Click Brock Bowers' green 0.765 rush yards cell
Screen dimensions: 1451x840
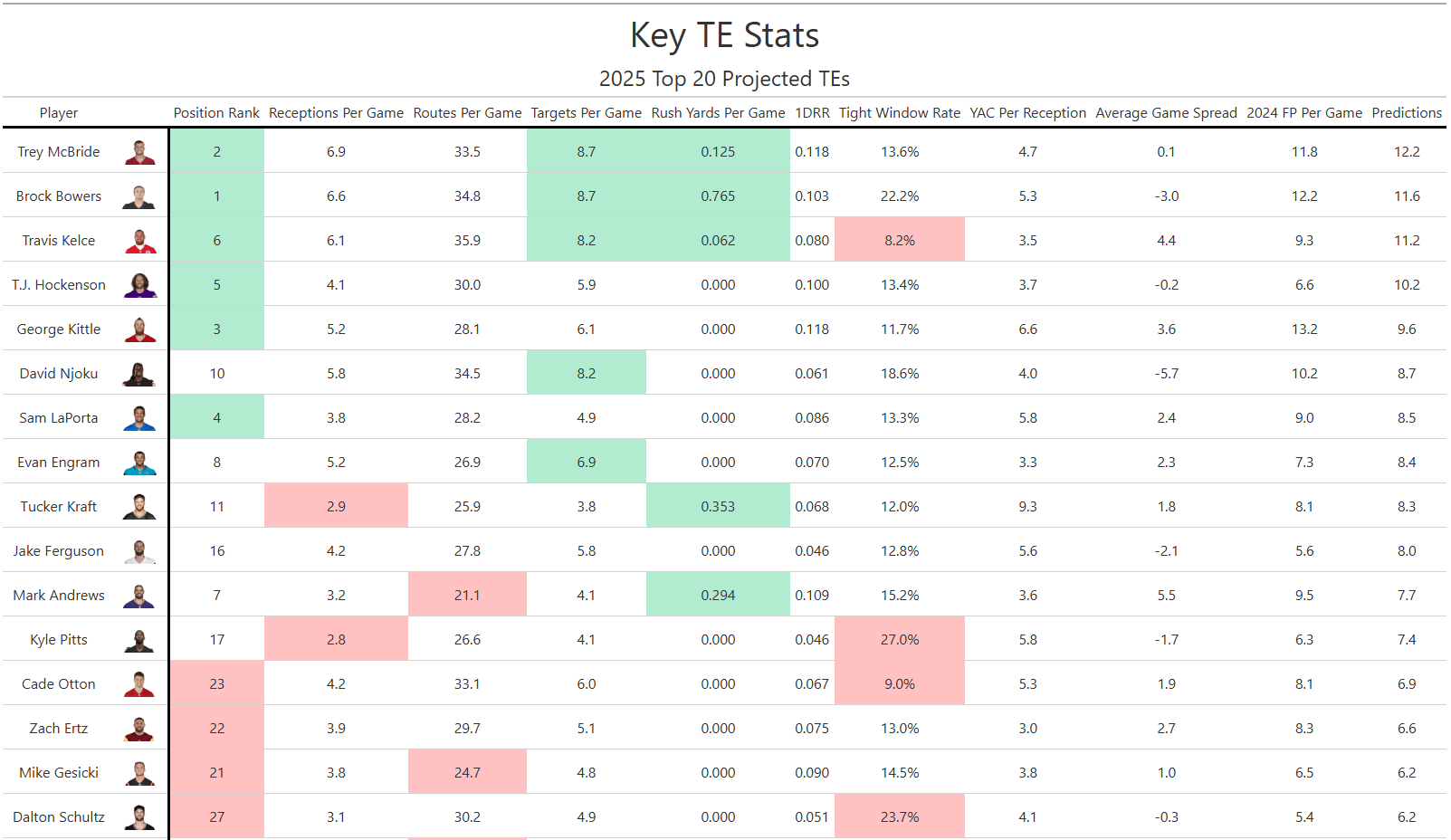click(x=718, y=196)
